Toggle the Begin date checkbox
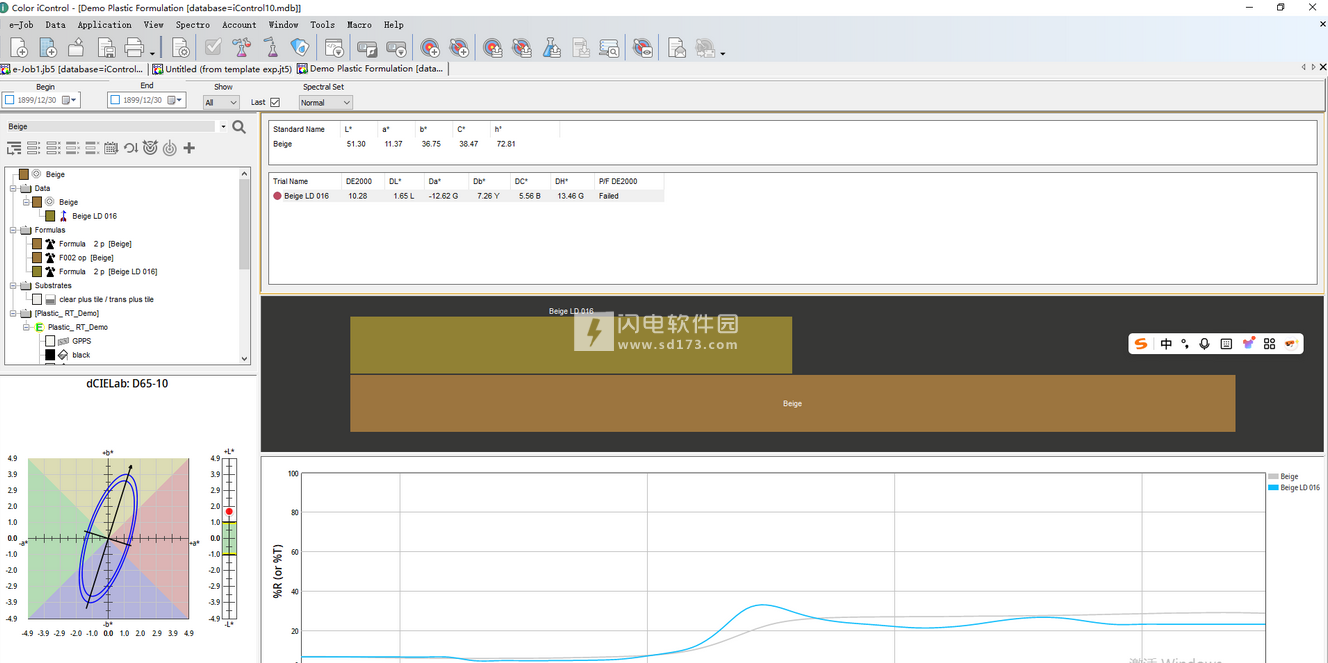1328x663 pixels. 9,100
